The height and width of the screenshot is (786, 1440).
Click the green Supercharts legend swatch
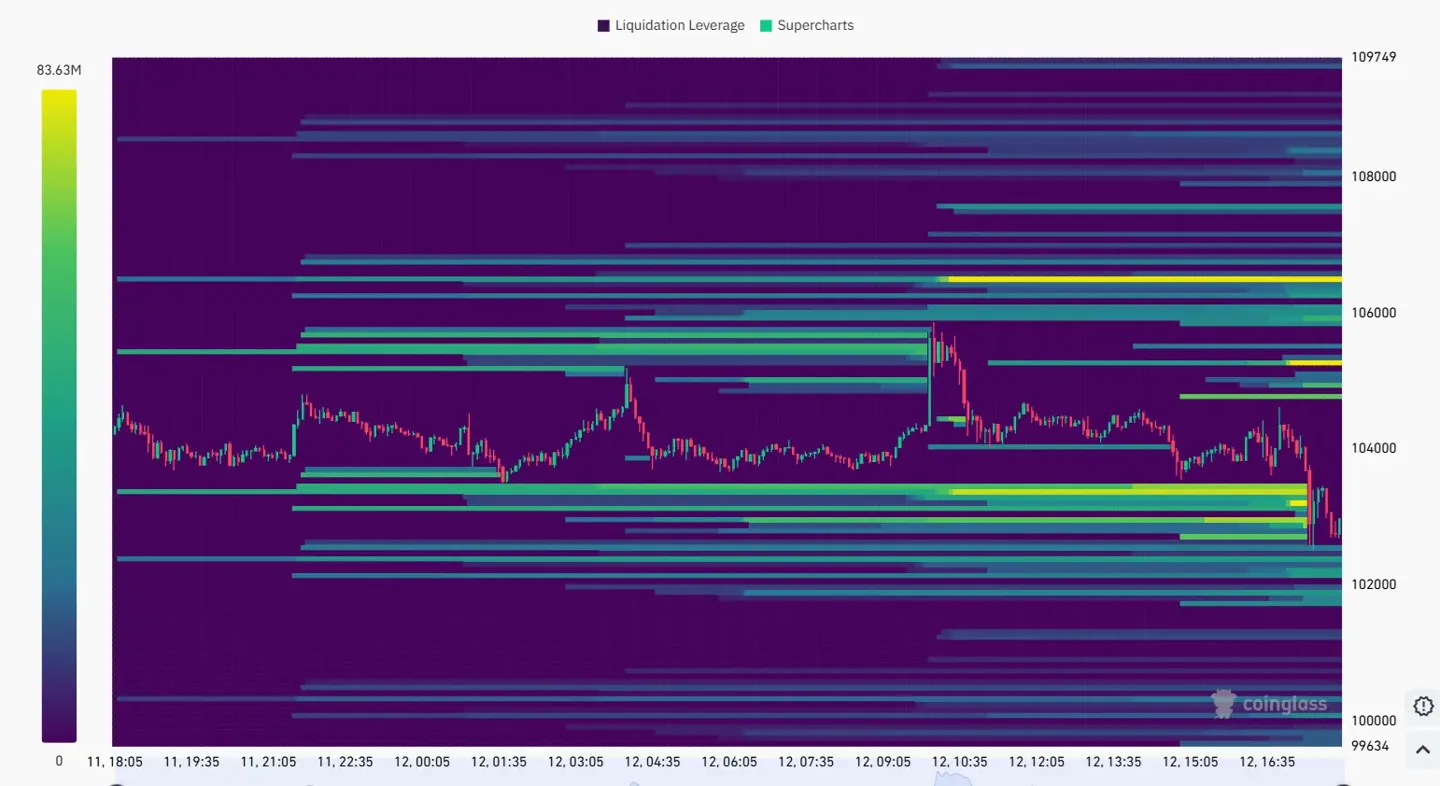pos(767,26)
